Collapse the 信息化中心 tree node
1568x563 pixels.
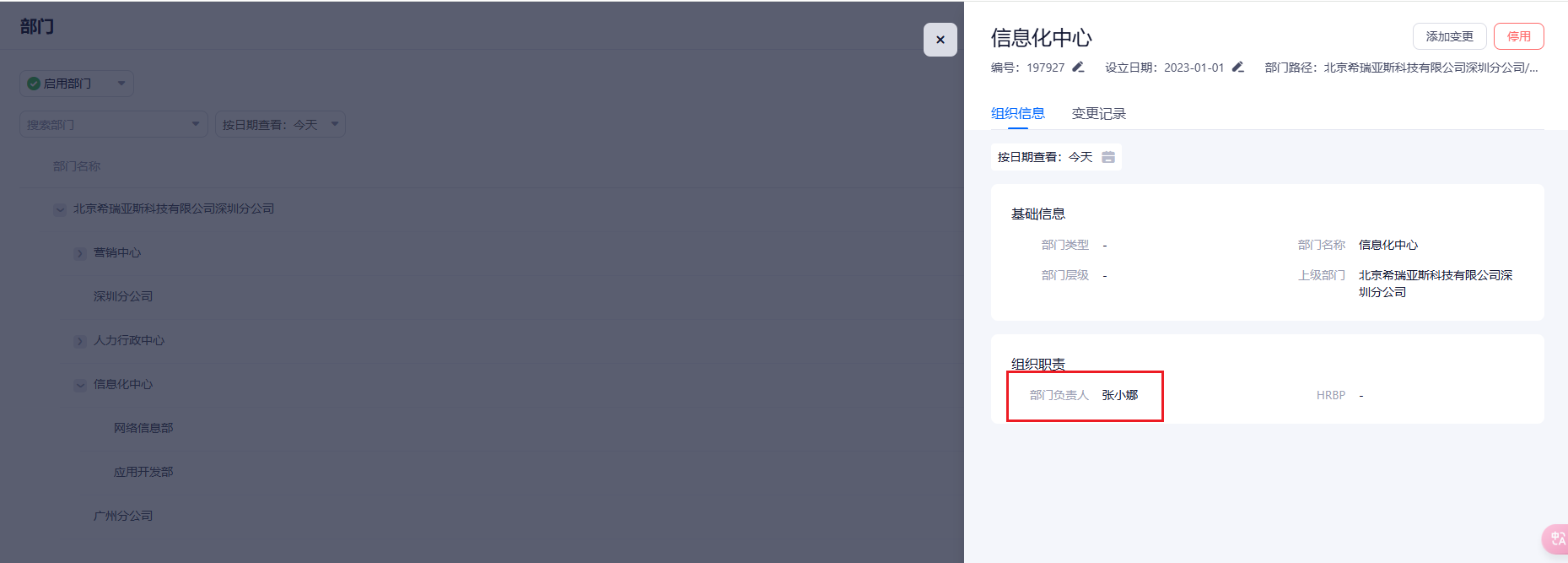pyautogui.click(x=80, y=385)
